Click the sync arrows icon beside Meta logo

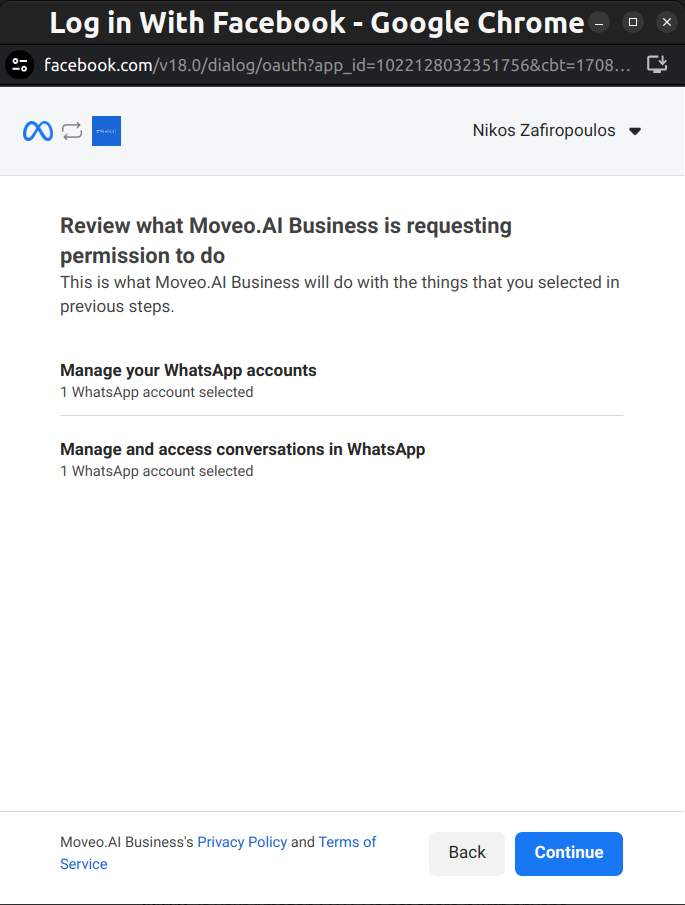pos(72,131)
